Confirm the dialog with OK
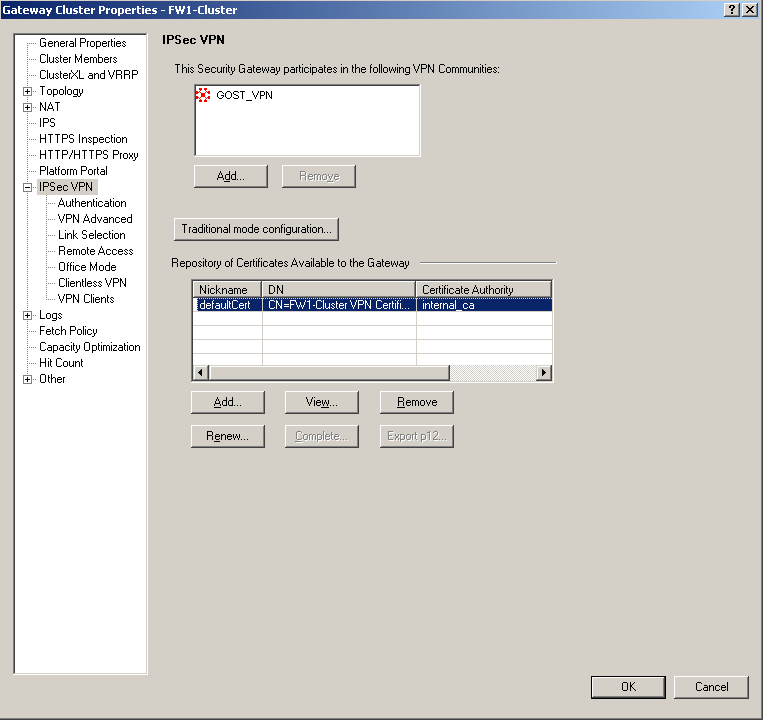The image size is (763, 720). (628, 687)
